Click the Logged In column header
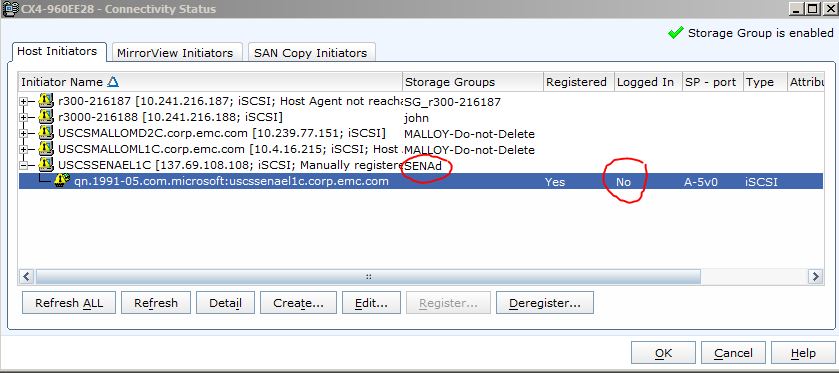 (x=648, y=82)
